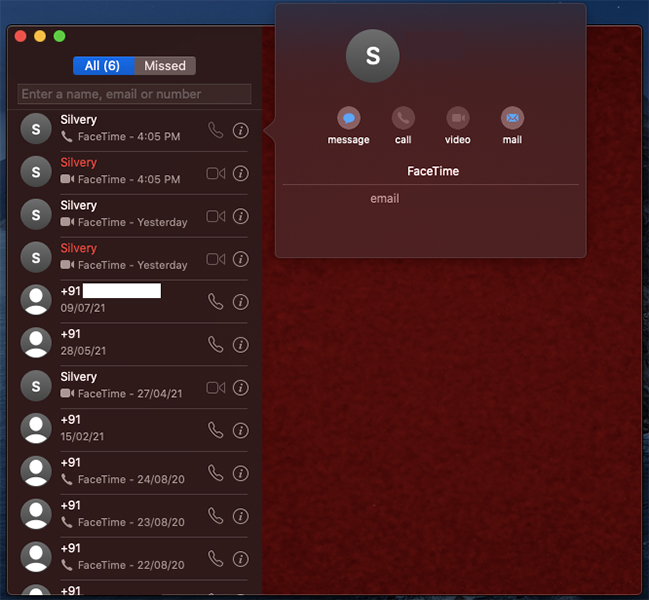This screenshot has height=600, width=649.
Task: Maximize FaceTime with the green button
Action: pos(59,36)
